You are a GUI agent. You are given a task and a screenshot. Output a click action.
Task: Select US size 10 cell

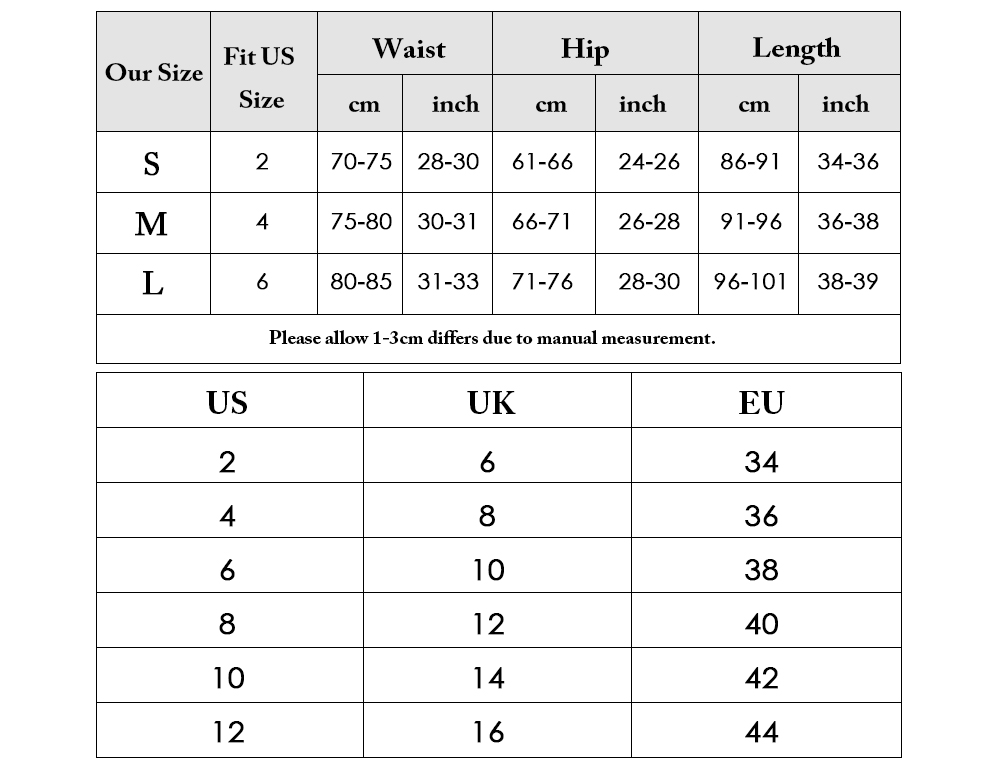pyautogui.click(x=230, y=675)
